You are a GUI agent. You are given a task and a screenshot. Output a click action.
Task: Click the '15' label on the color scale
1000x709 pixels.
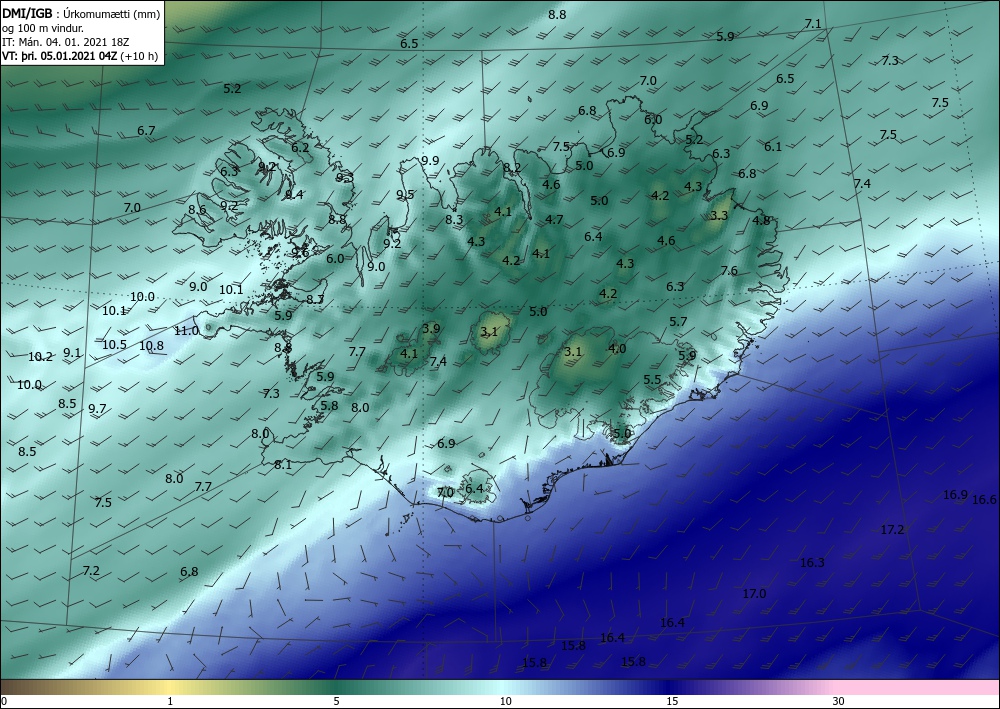click(672, 702)
